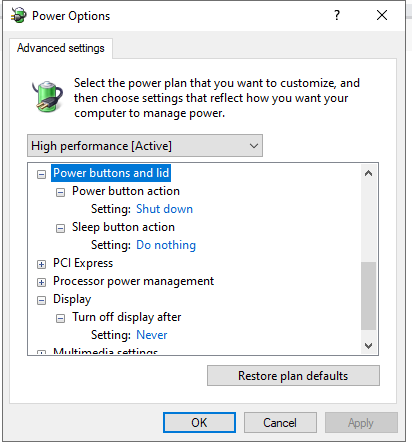Click the Power Options title bar icon
Screen dimensions: 412x446
pos(19,15)
